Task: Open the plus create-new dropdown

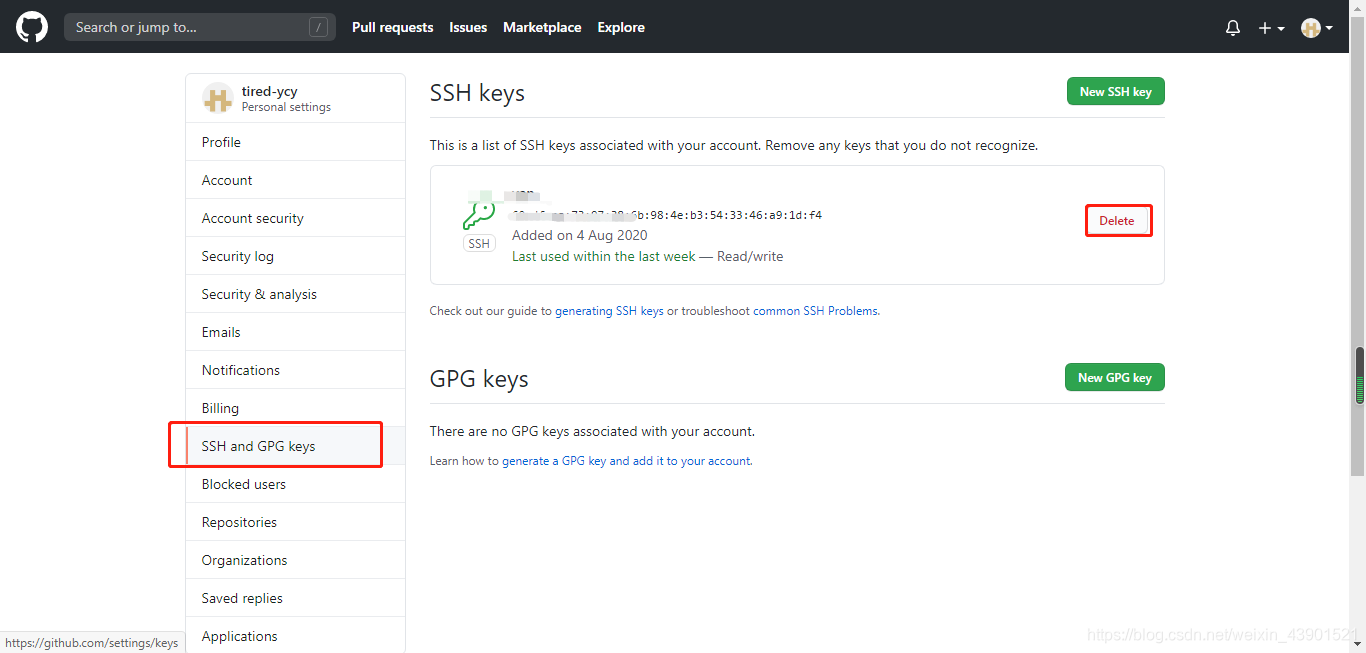Action: [1271, 28]
